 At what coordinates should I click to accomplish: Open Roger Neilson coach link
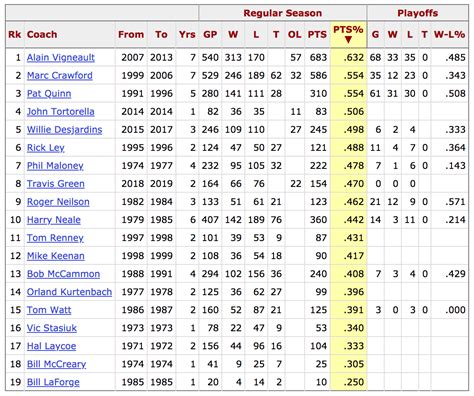point(58,202)
